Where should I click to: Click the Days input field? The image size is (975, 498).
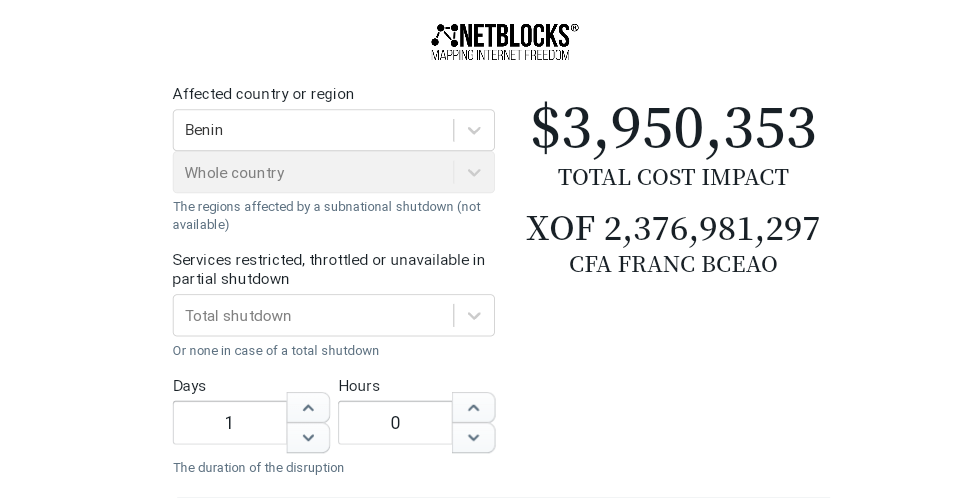230,423
